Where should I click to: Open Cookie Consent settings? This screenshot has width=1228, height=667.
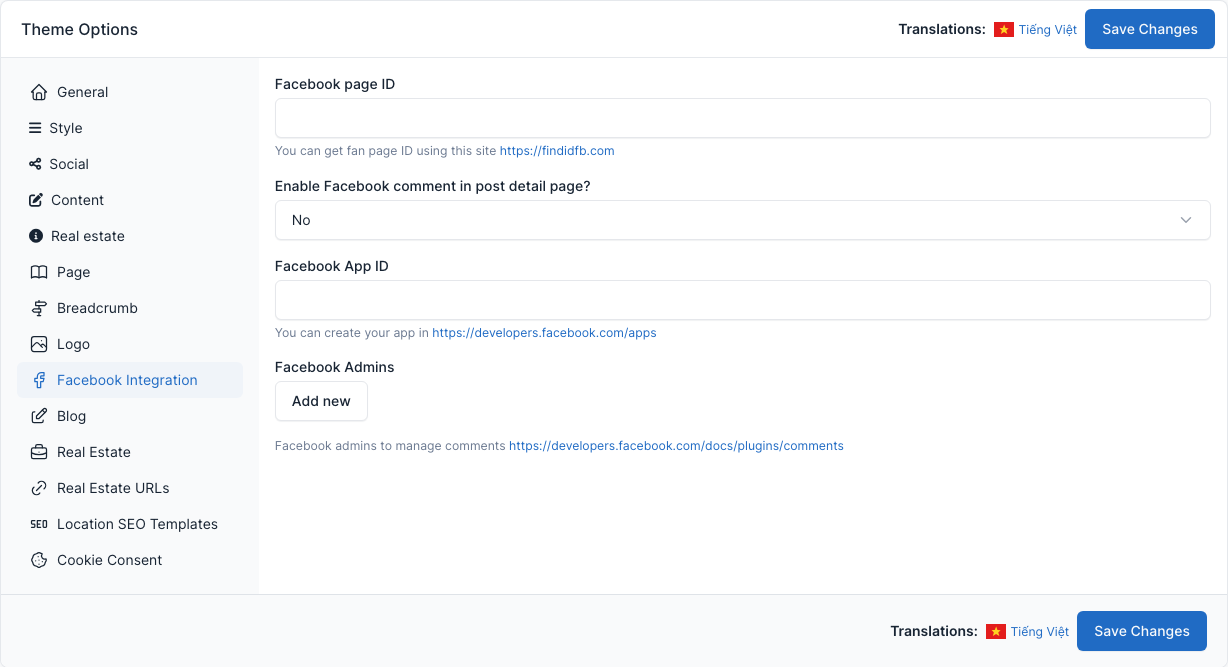pyautogui.click(x=130, y=560)
